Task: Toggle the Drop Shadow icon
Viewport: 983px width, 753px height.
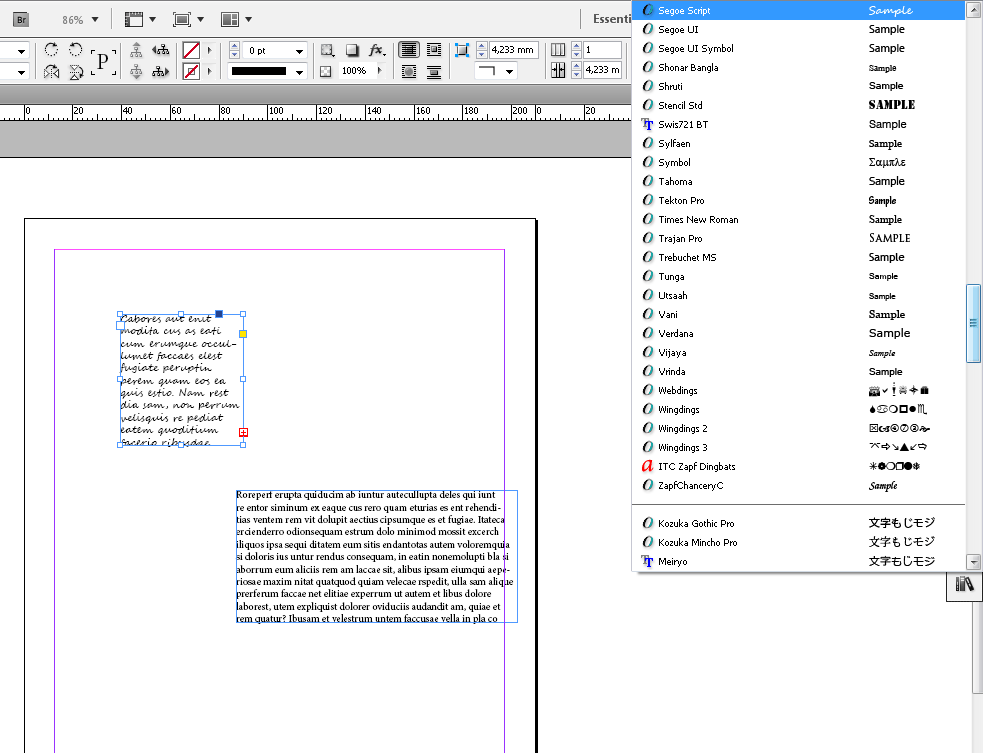Action: pos(352,50)
